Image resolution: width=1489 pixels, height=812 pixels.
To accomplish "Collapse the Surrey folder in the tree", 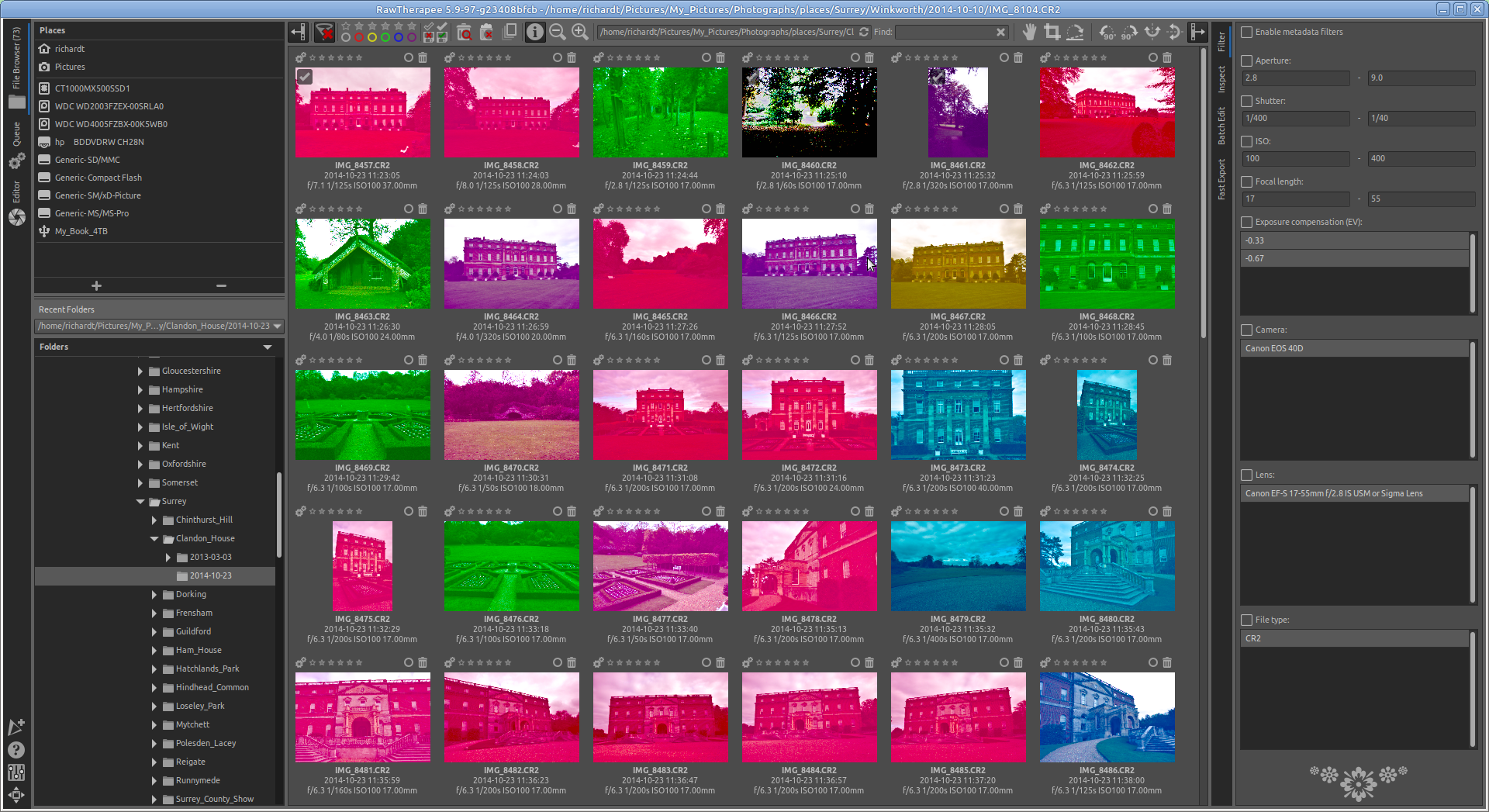I will (x=140, y=501).
